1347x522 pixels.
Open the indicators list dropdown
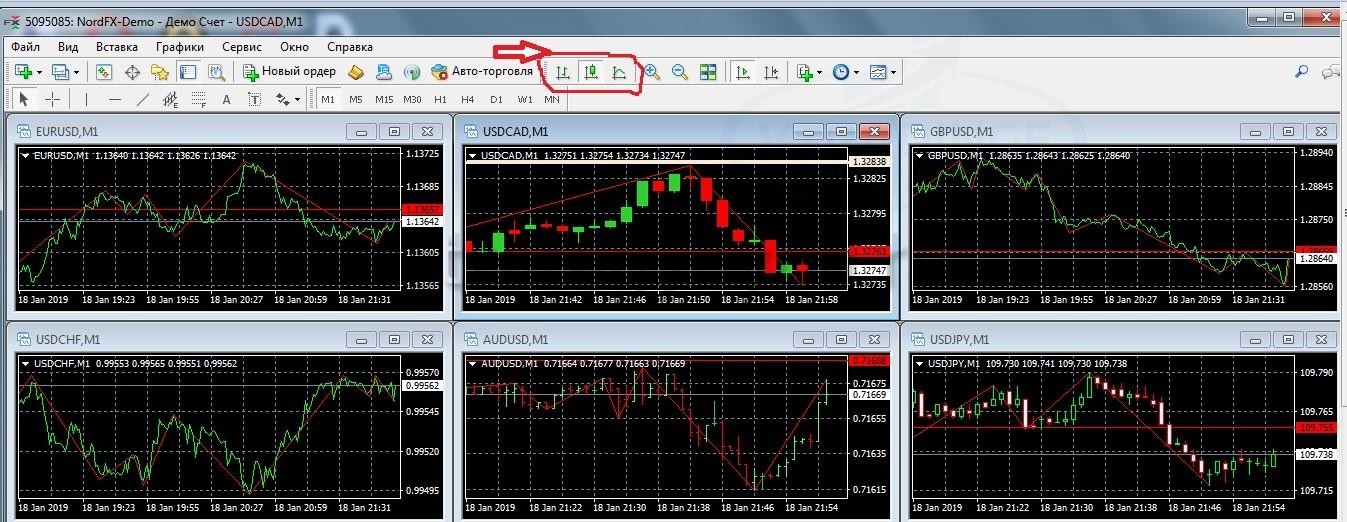click(819, 72)
